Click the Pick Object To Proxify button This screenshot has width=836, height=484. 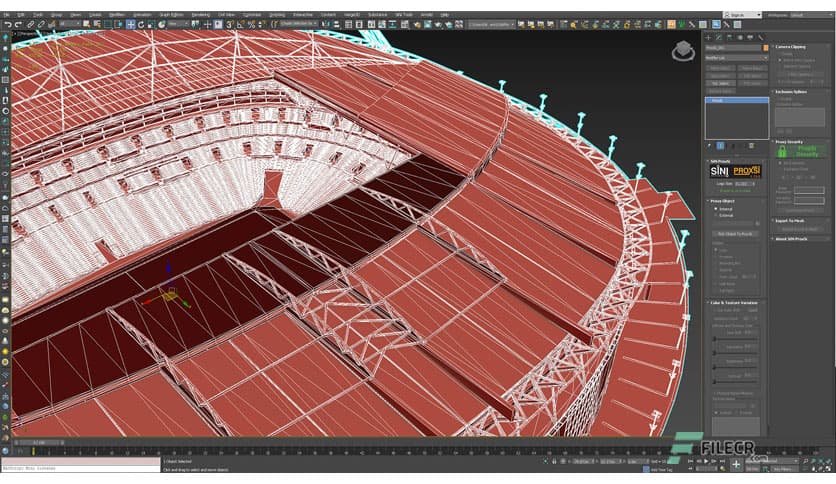pyautogui.click(x=735, y=233)
